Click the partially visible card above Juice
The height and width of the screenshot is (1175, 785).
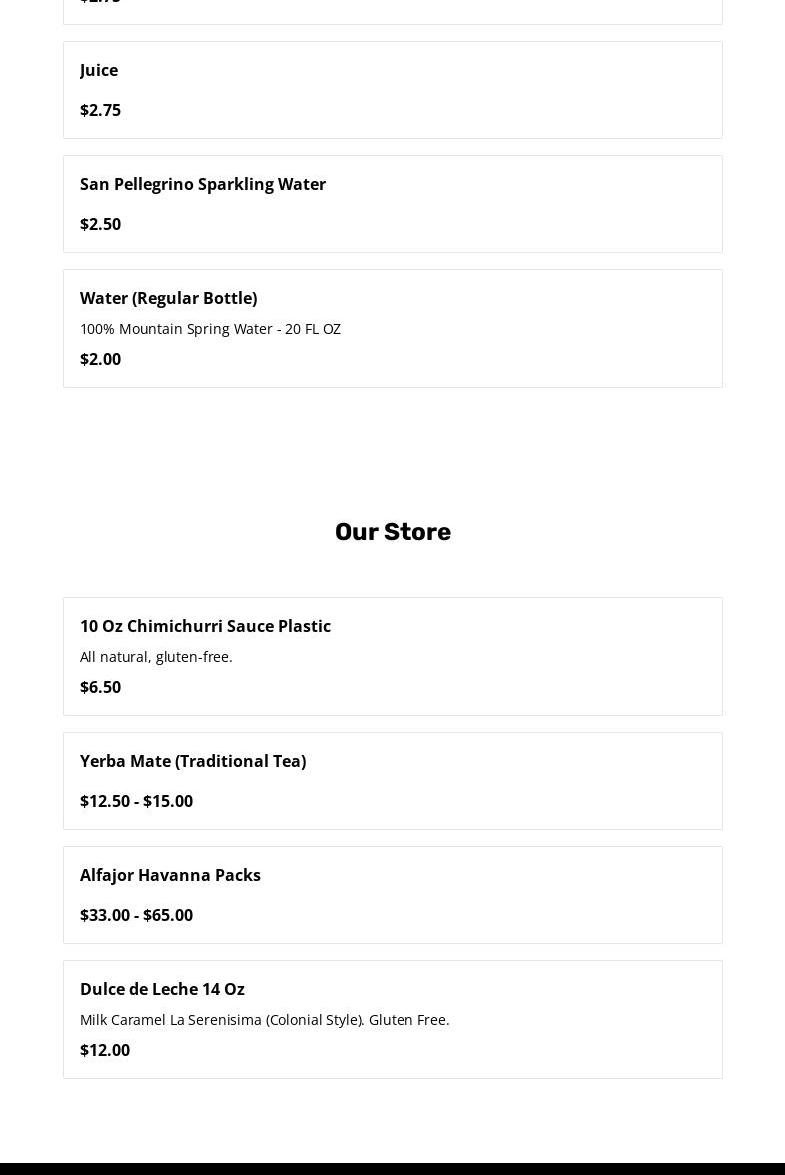(x=392, y=10)
